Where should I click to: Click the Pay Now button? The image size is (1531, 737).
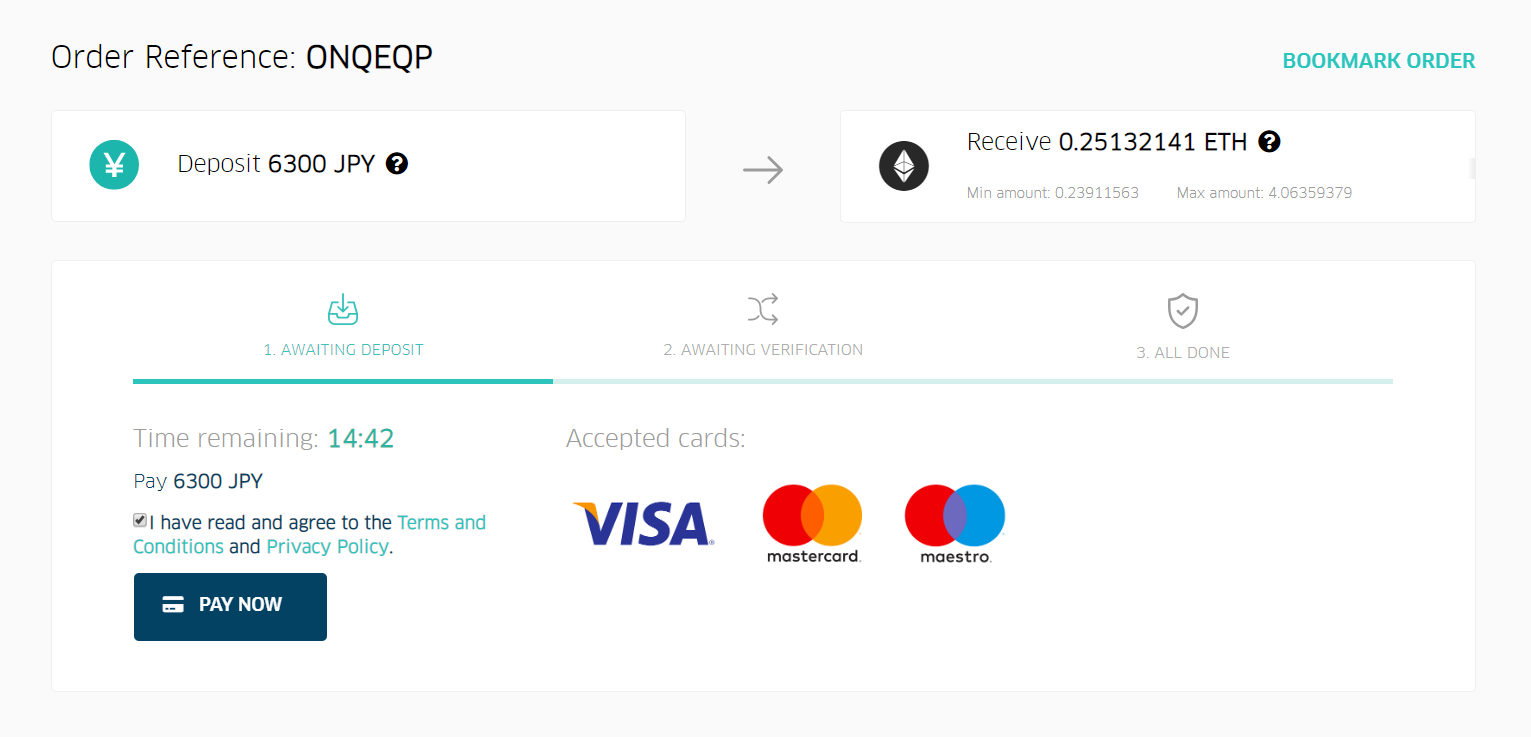click(x=230, y=607)
